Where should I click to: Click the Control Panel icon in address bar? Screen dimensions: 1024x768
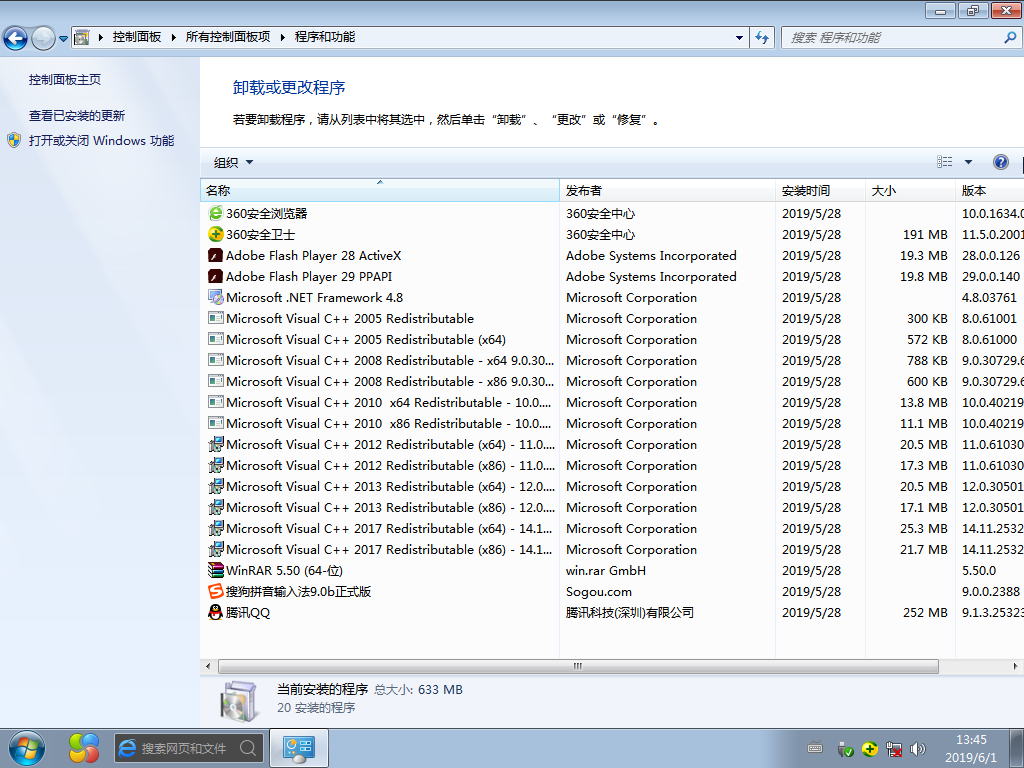[82, 37]
